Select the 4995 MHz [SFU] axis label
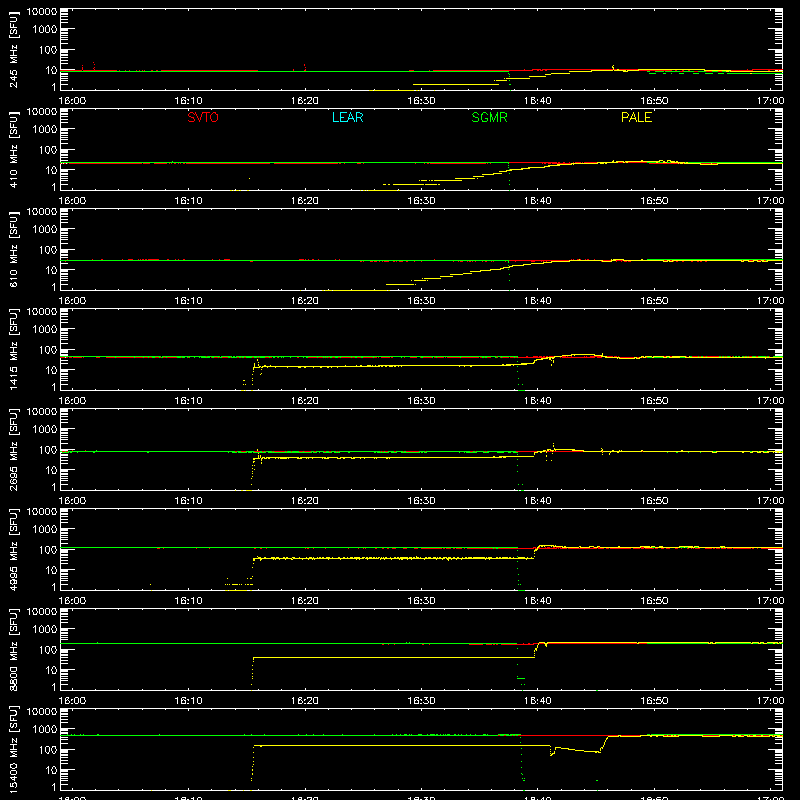 point(14,549)
